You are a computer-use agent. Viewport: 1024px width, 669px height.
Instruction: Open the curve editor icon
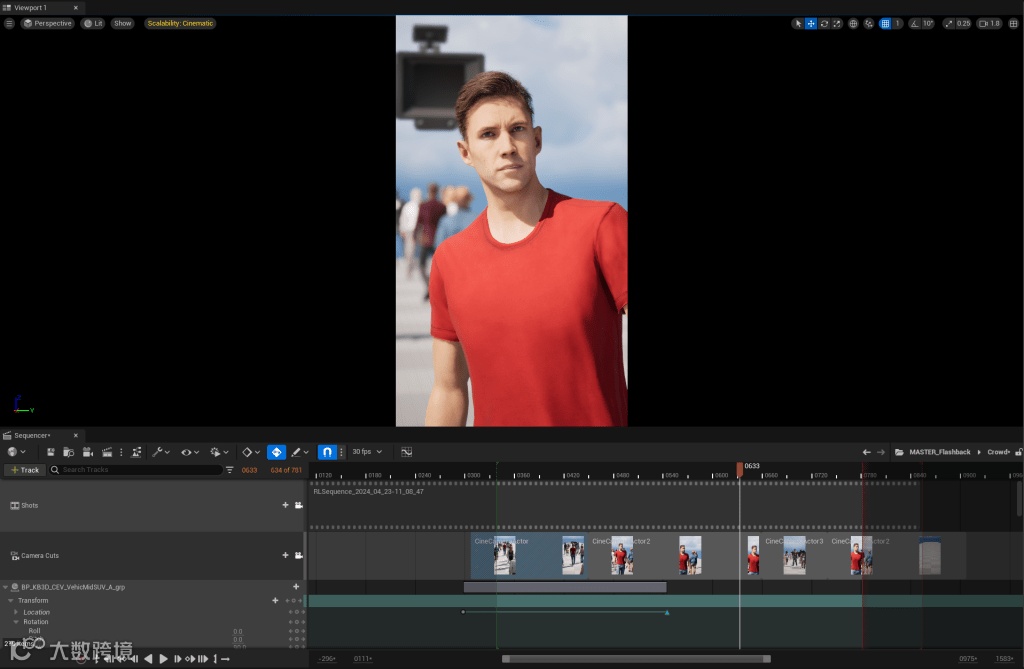coord(407,452)
